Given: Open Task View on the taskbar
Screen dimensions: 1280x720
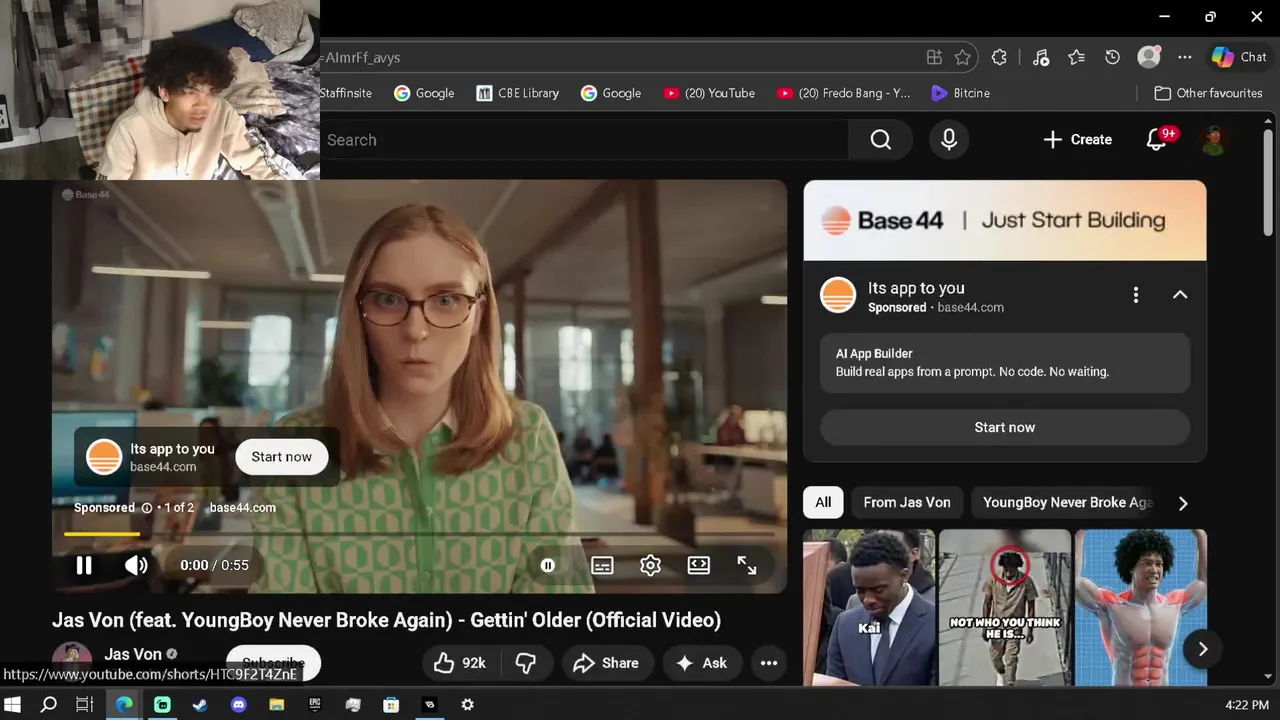Looking at the screenshot, I should tap(85, 705).
